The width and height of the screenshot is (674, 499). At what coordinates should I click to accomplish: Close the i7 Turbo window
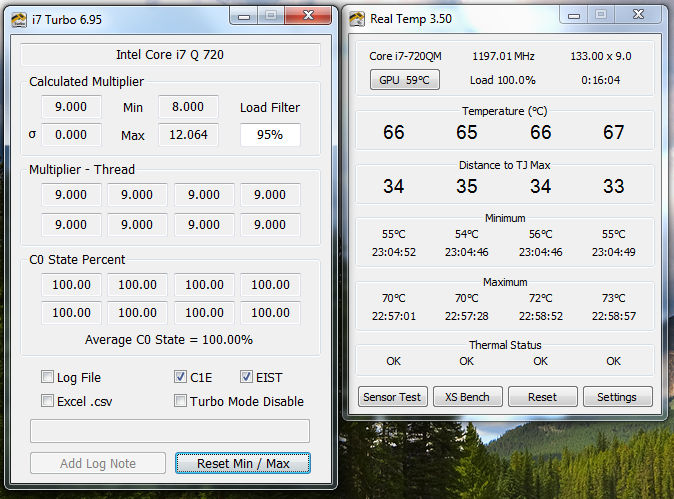click(308, 16)
